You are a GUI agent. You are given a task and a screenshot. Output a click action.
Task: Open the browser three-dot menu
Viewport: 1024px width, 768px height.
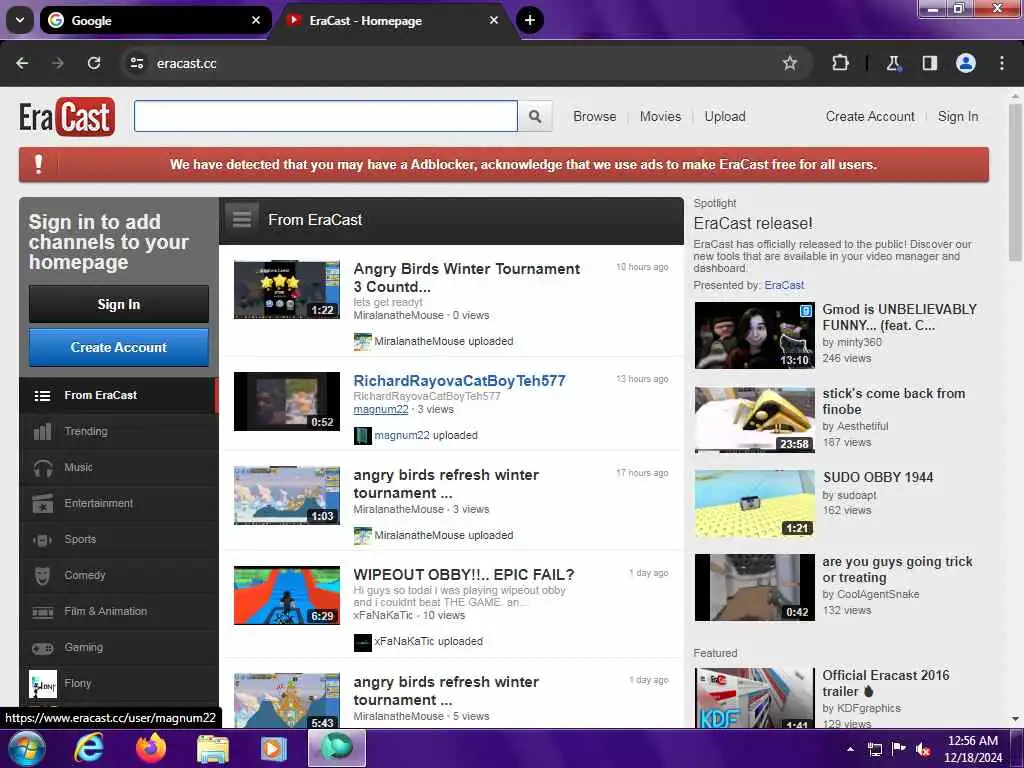pos(1001,63)
